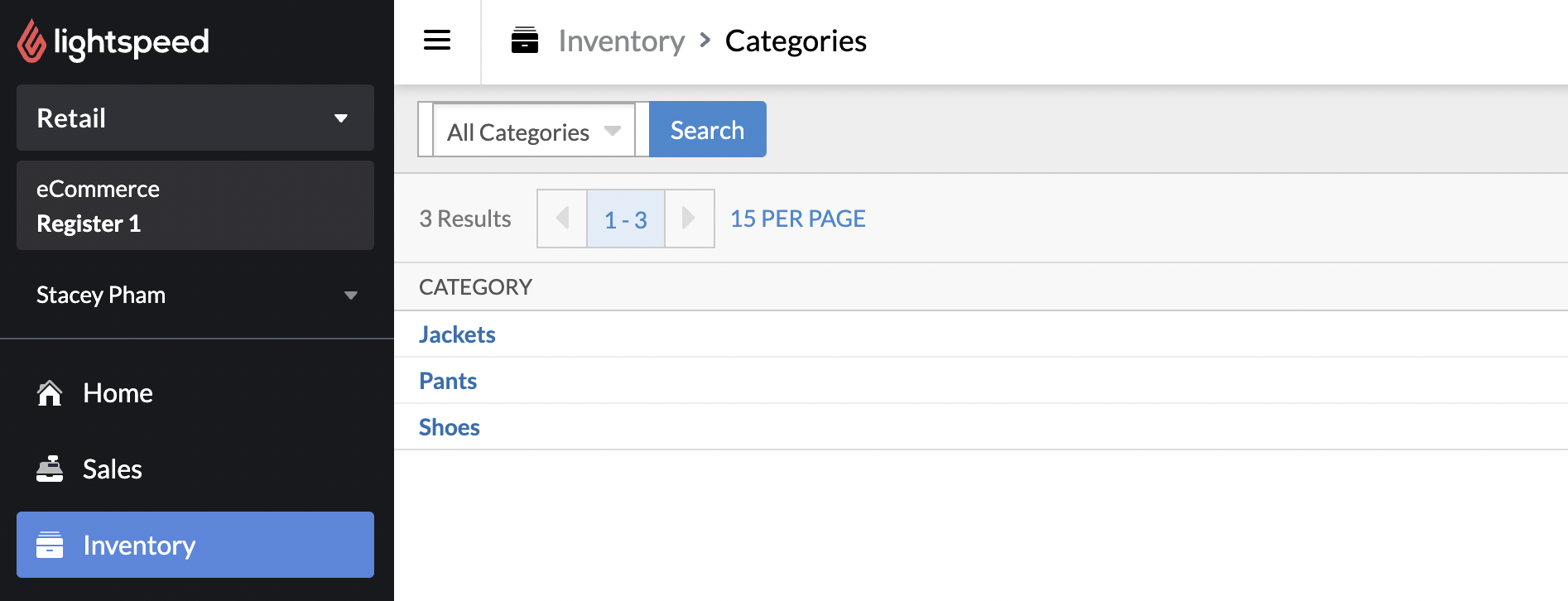
Task: Change the 15 PER PAGE setting
Action: (x=797, y=219)
